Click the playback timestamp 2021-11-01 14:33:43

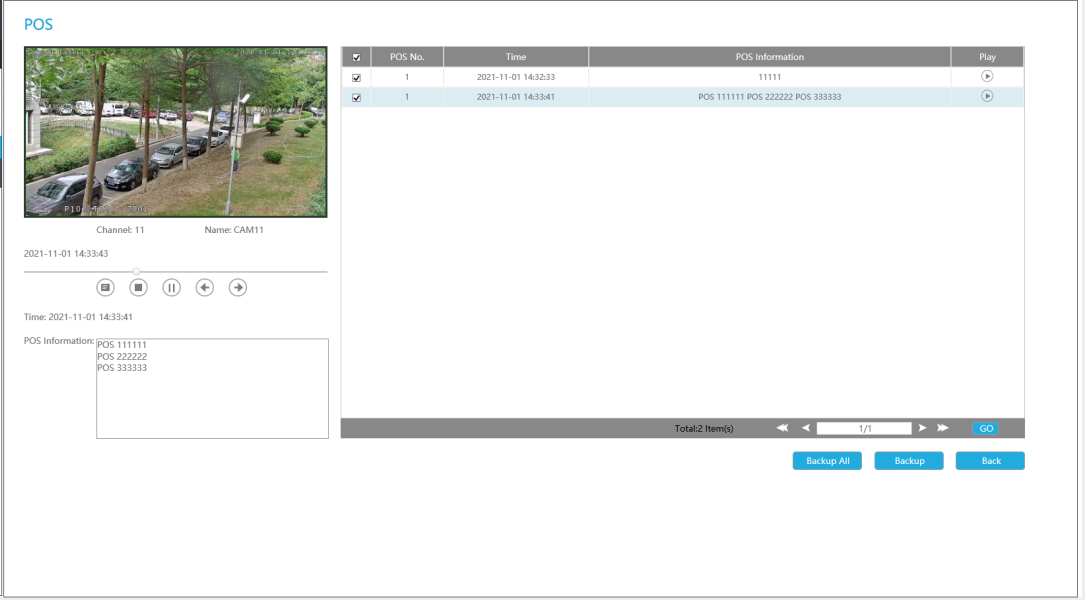[66, 254]
